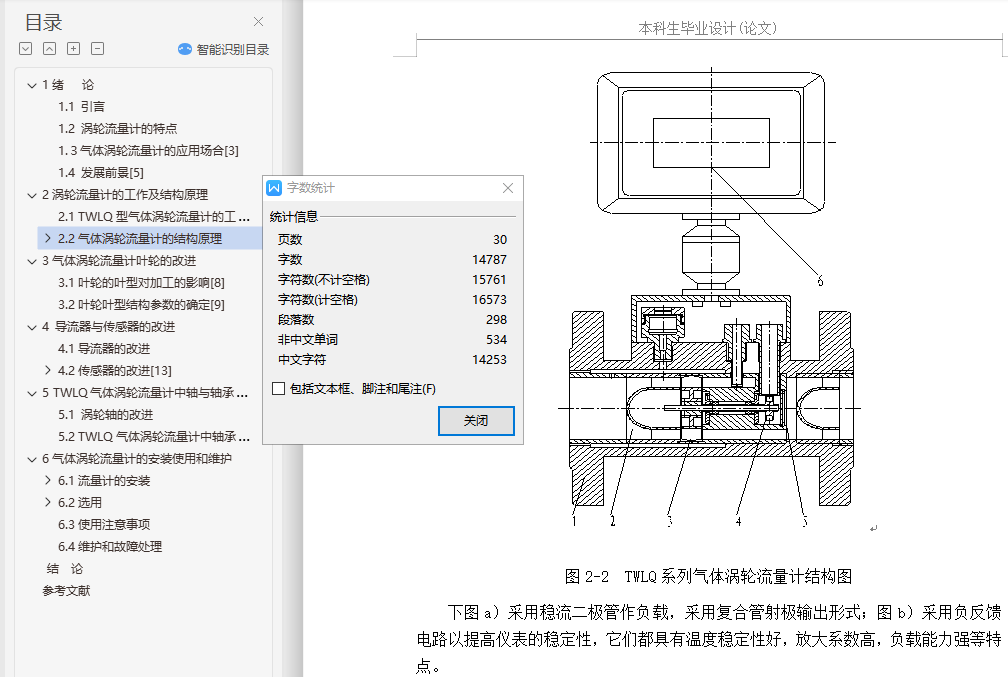Open 4.1 导流器的改进 heading

click(x=104, y=348)
